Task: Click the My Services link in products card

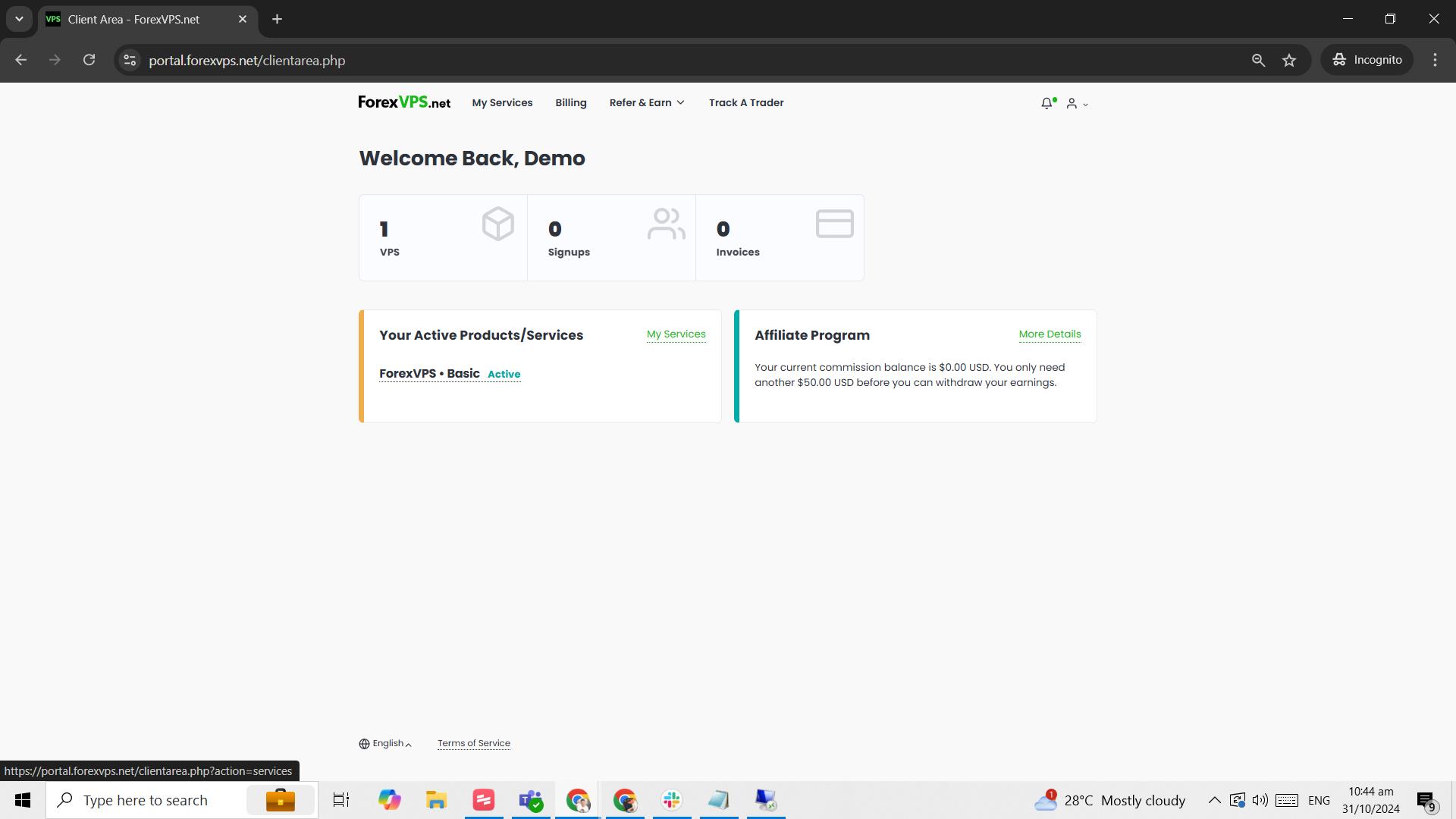Action: click(676, 334)
